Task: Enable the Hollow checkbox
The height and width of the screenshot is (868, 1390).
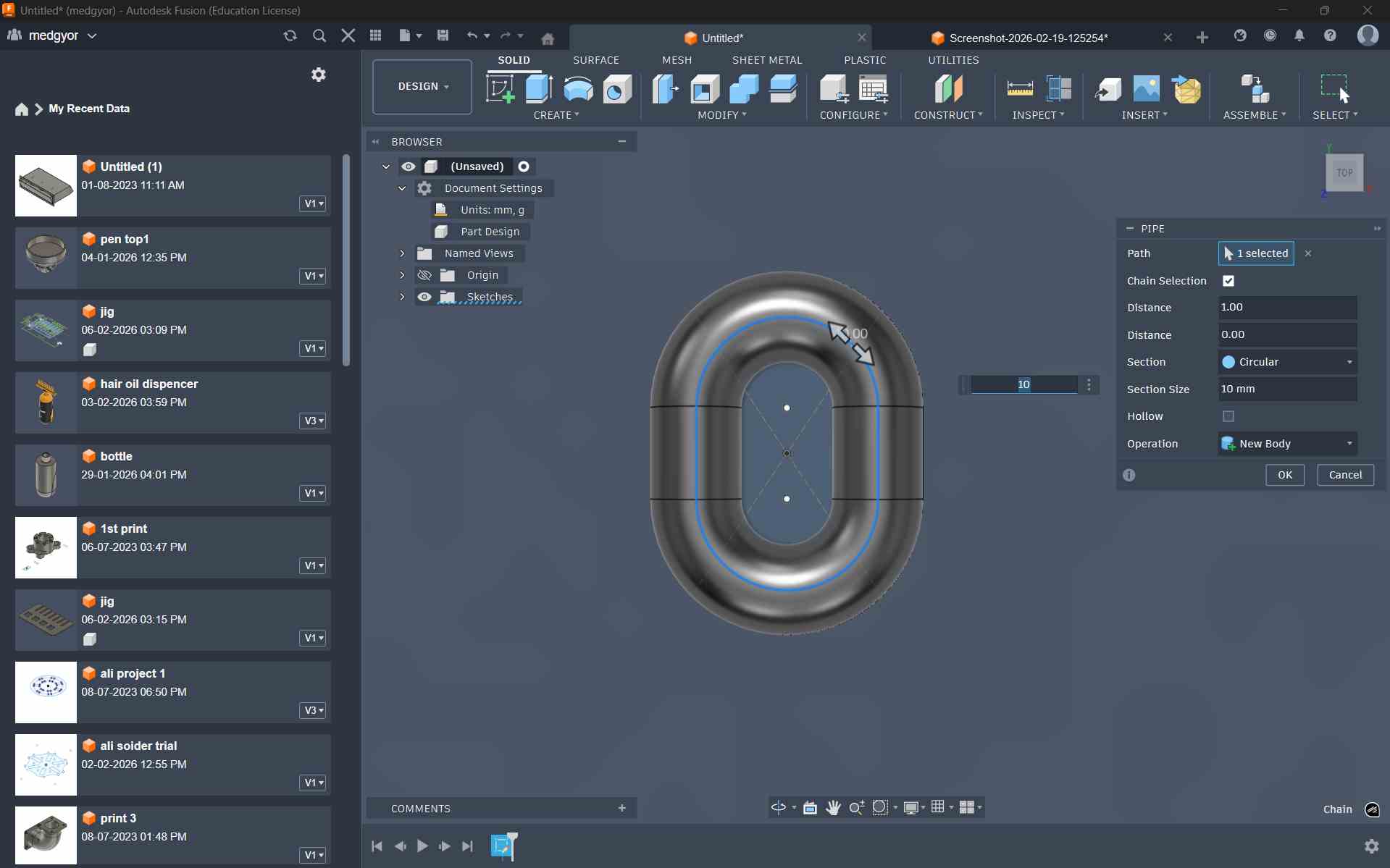Action: pos(1228,416)
